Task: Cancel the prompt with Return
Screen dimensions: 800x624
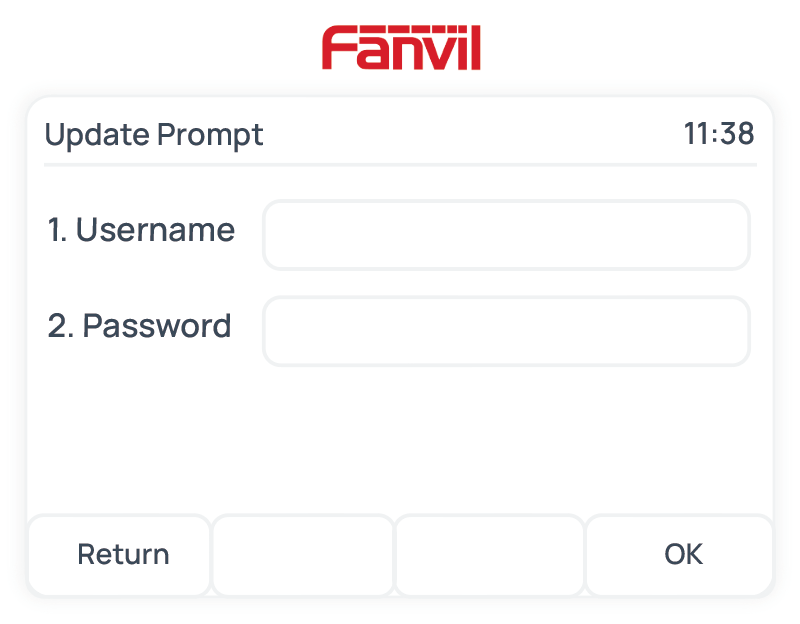Action: tap(122, 554)
